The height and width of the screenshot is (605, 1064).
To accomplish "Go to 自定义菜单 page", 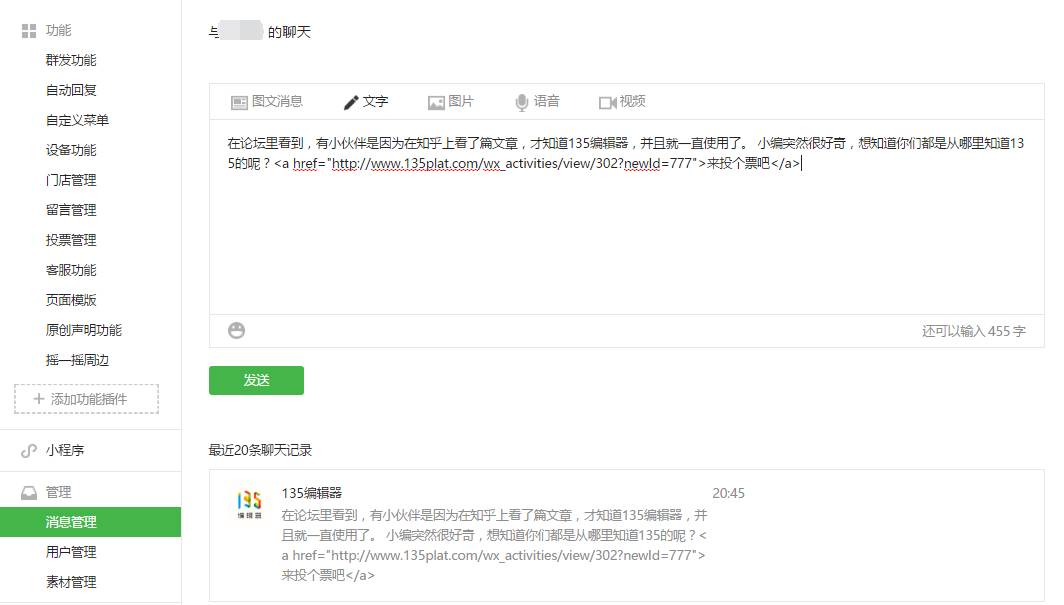I will coord(77,120).
